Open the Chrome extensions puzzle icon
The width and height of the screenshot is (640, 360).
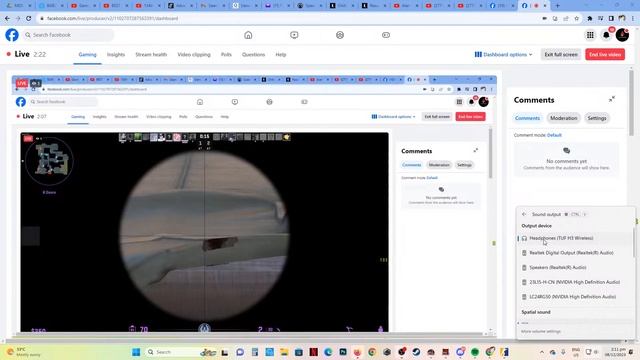tap(590, 18)
